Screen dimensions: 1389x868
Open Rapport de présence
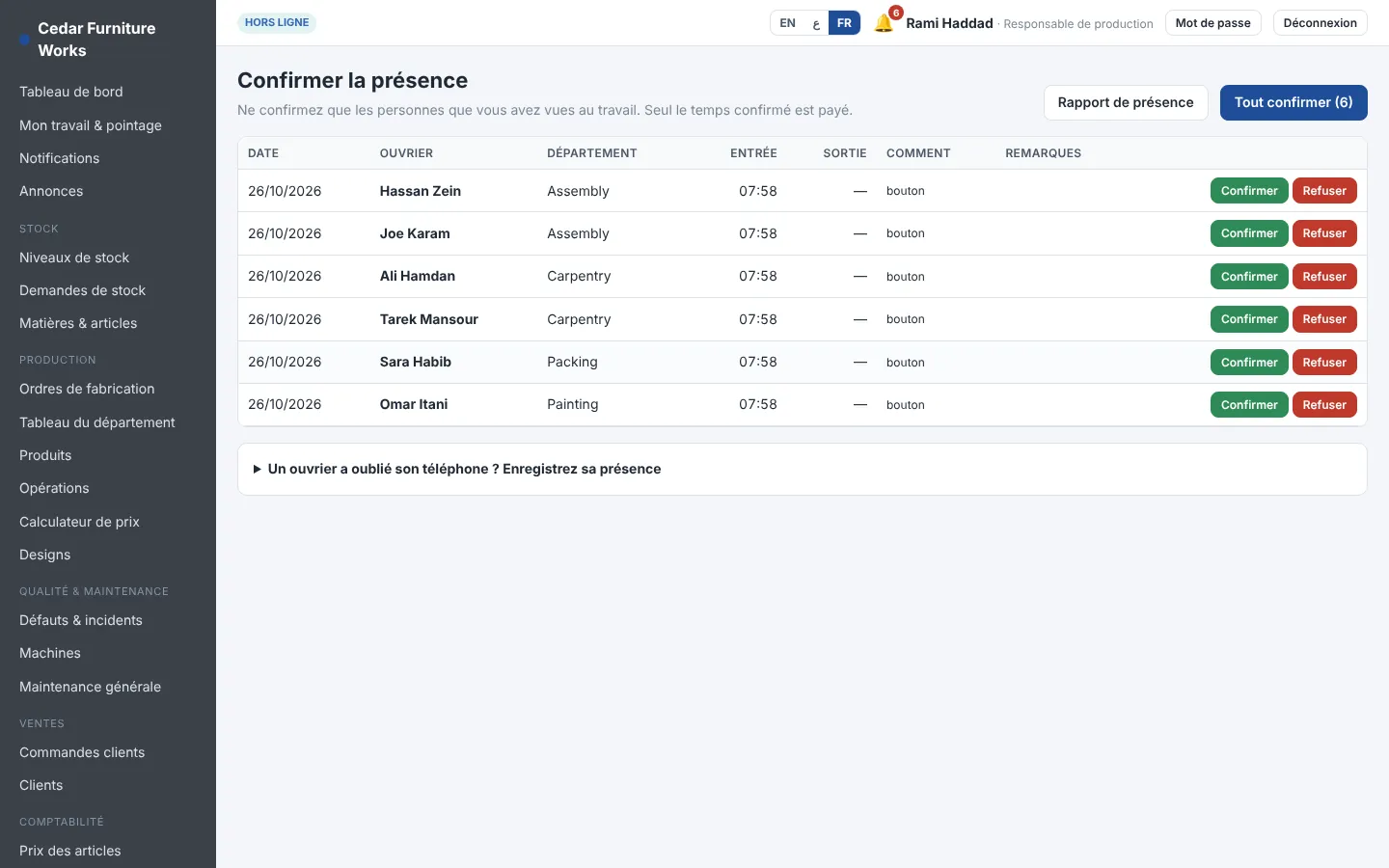click(1126, 102)
